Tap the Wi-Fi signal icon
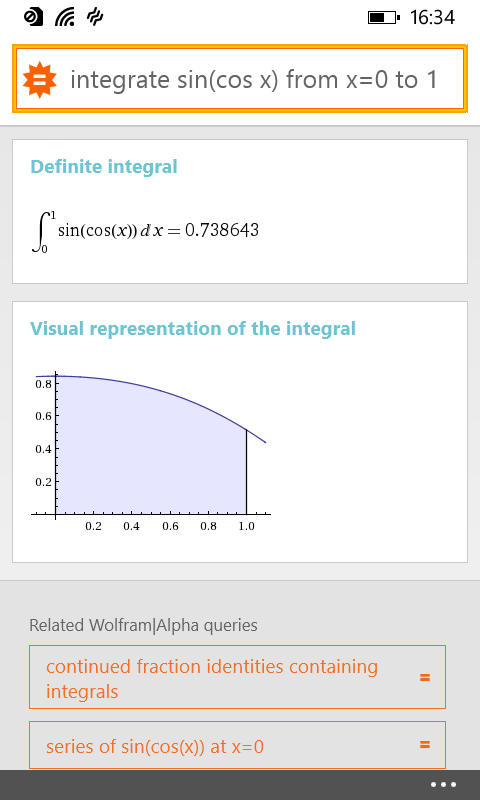Viewport: 480px width, 800px height. pos(65,18)
